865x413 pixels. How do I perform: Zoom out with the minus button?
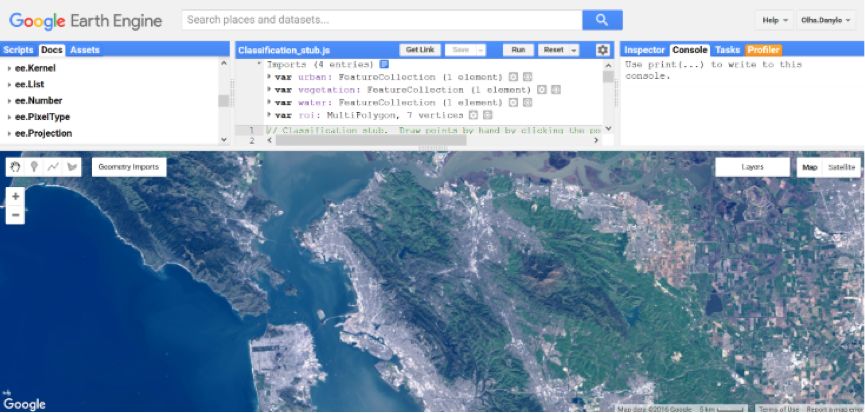pos(15,214)
